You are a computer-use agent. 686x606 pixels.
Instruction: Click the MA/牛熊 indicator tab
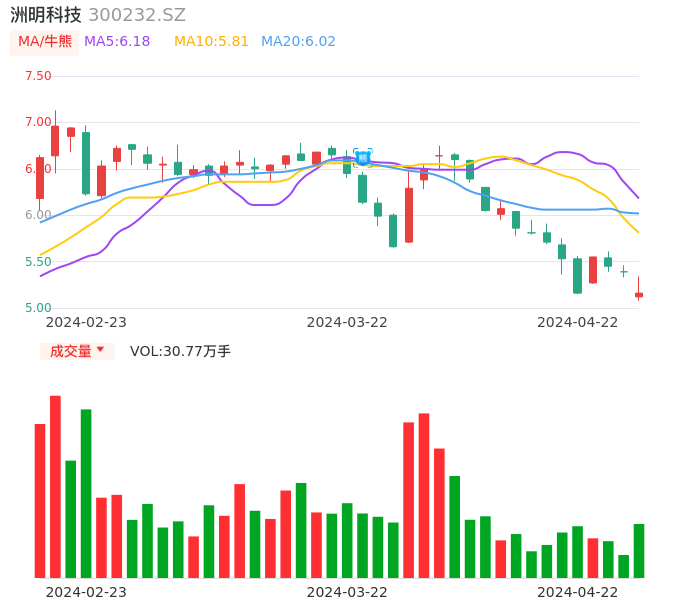(45, 42)
